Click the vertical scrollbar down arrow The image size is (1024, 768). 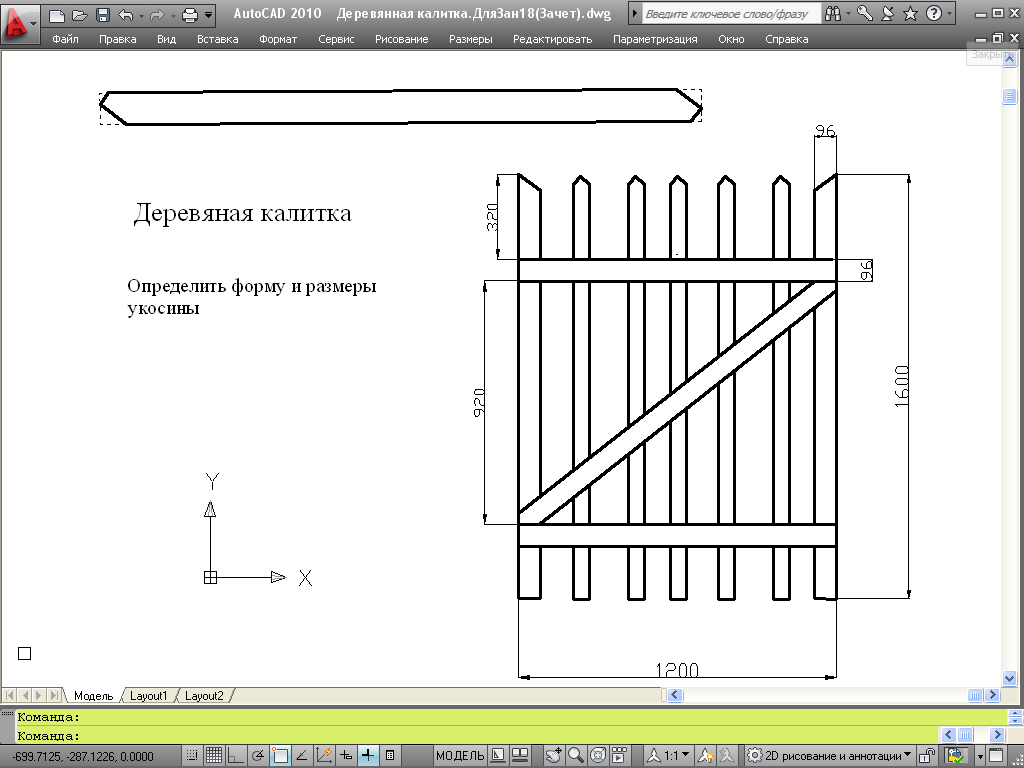pos(1009,679)
